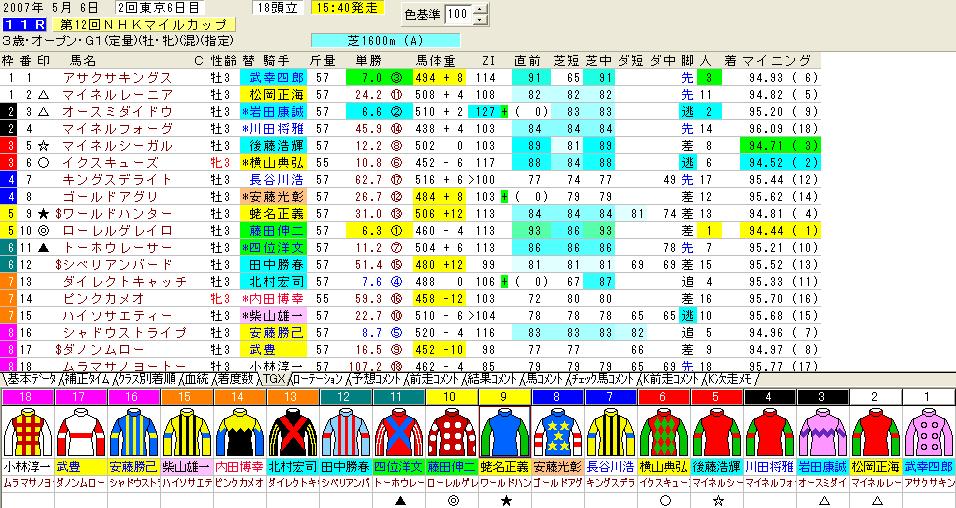
Task: Sort by the 単勝 column header
Action: point(369,60)
